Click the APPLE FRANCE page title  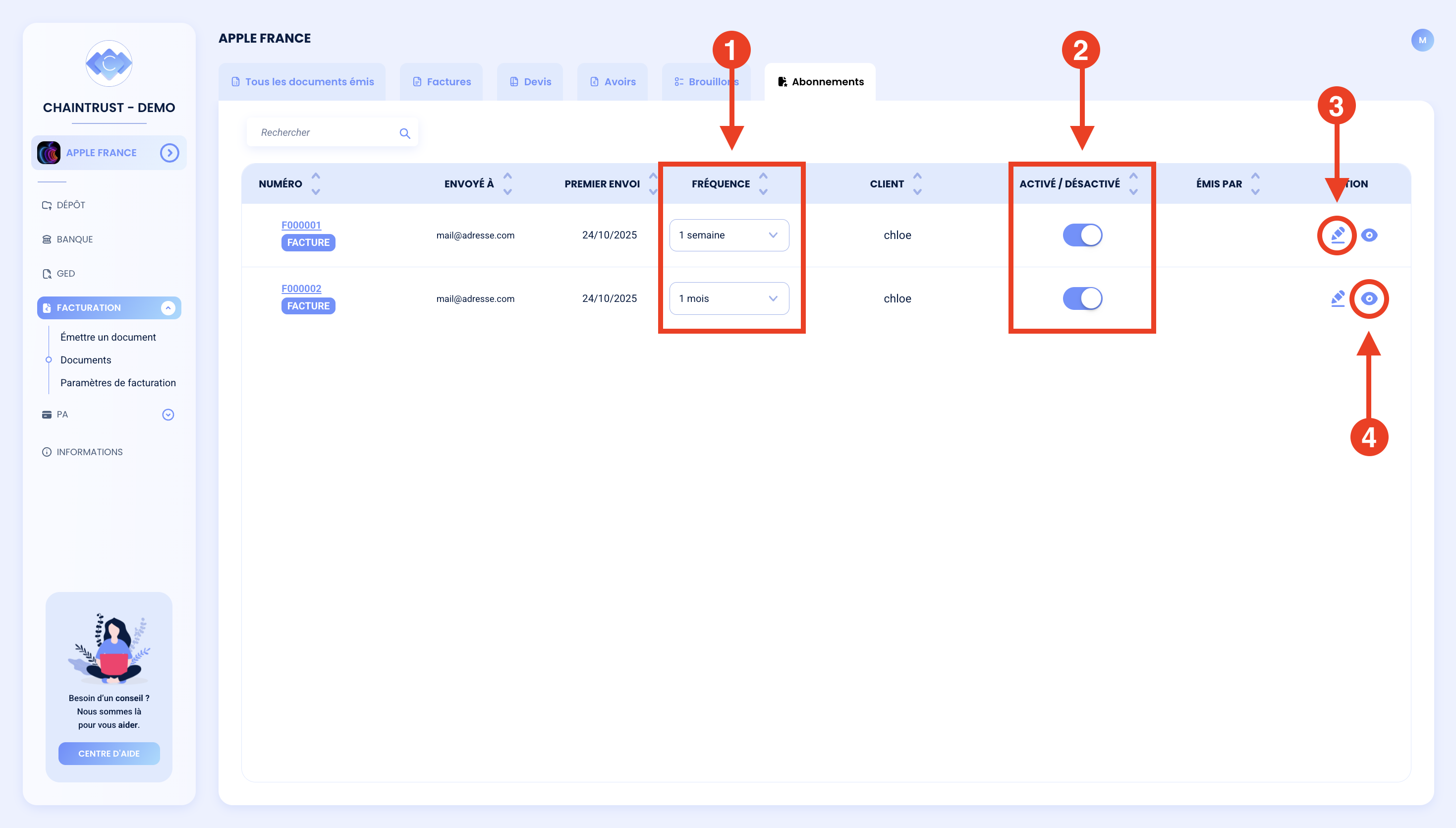(x=264, y=38)
